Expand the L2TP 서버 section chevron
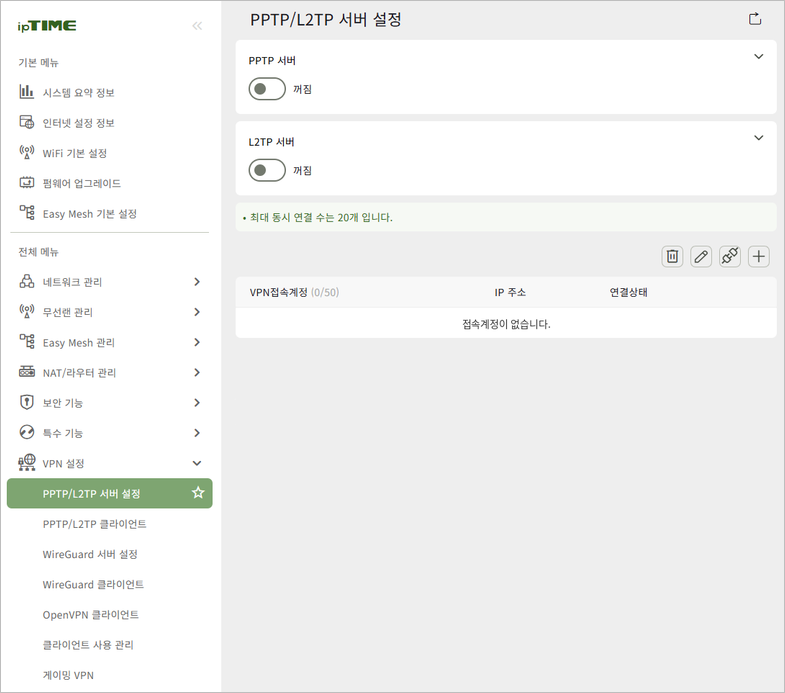This screenshot has width=785, height=693. pyautogui.click(x=758, y=138)
